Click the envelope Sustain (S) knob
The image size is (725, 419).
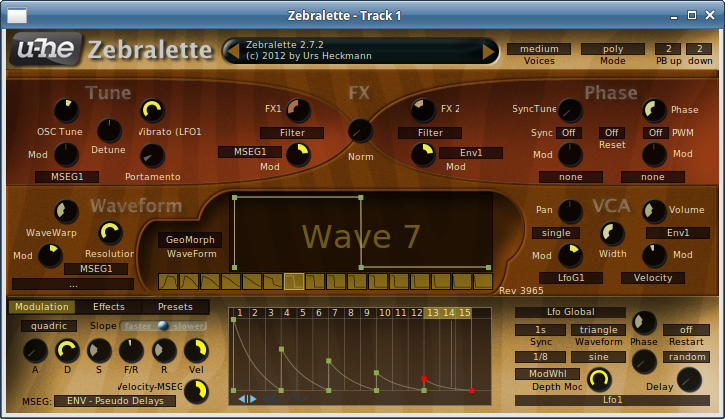(99, 351)
